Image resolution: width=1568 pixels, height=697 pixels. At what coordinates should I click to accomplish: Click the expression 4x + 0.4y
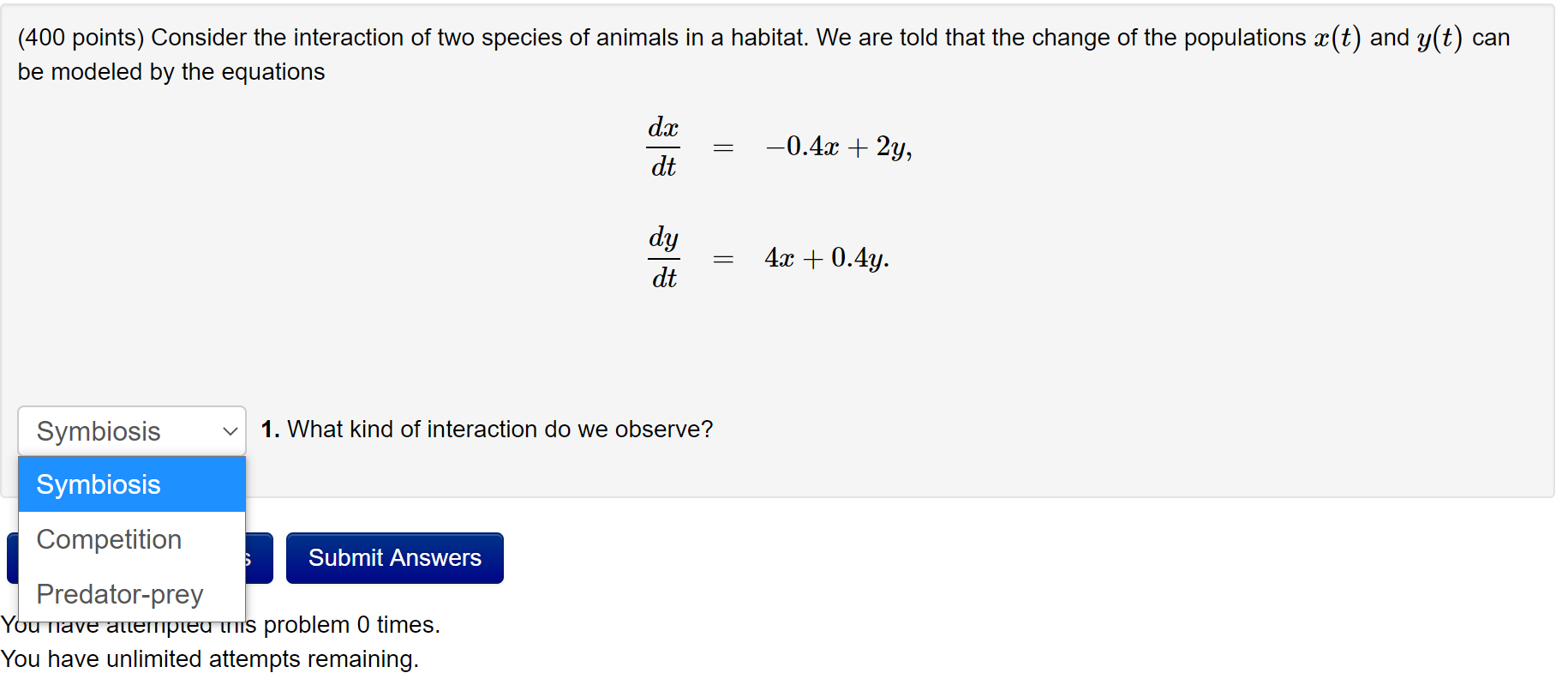tap(826, 257)
